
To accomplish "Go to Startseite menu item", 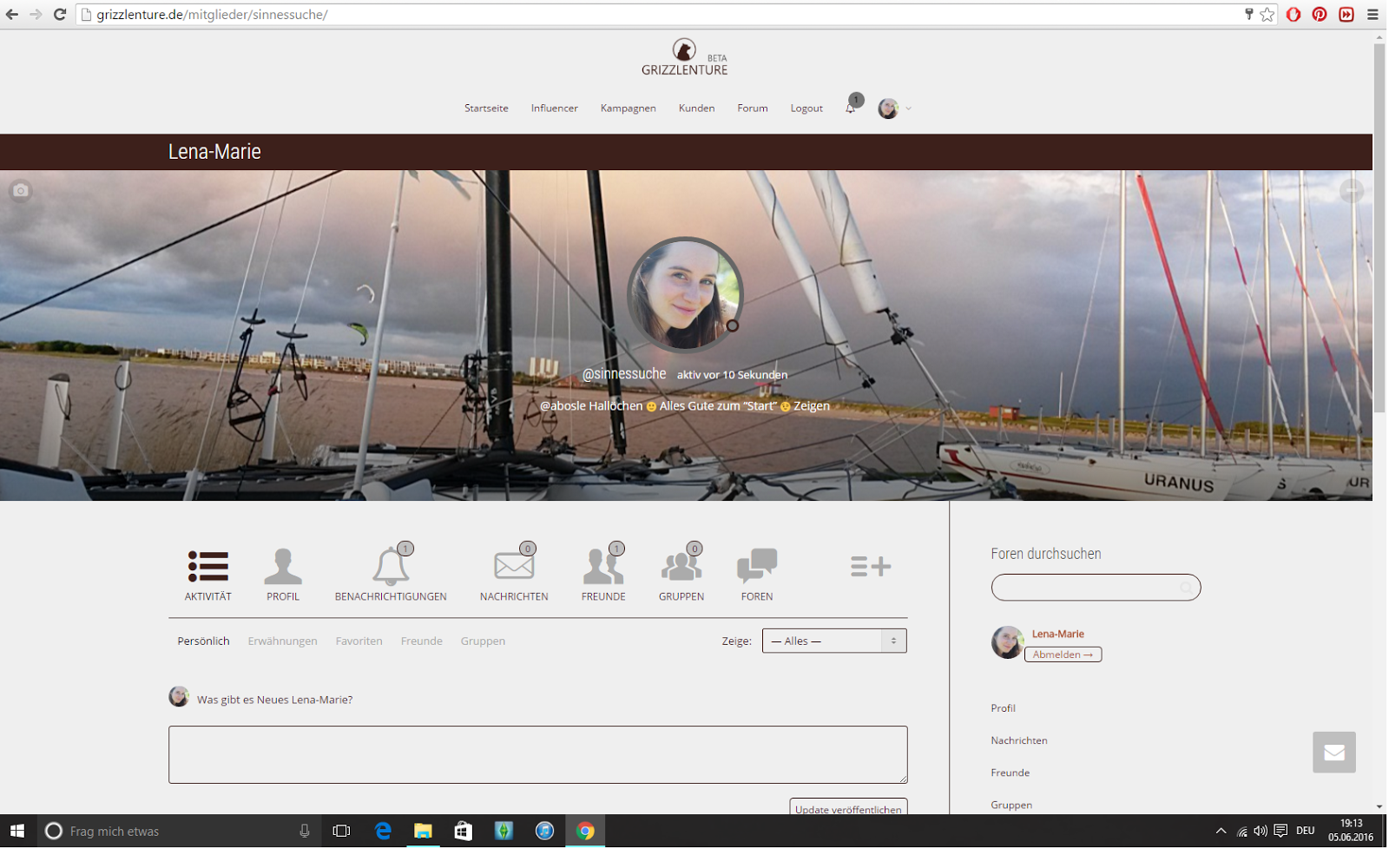I will click(486, 108).
